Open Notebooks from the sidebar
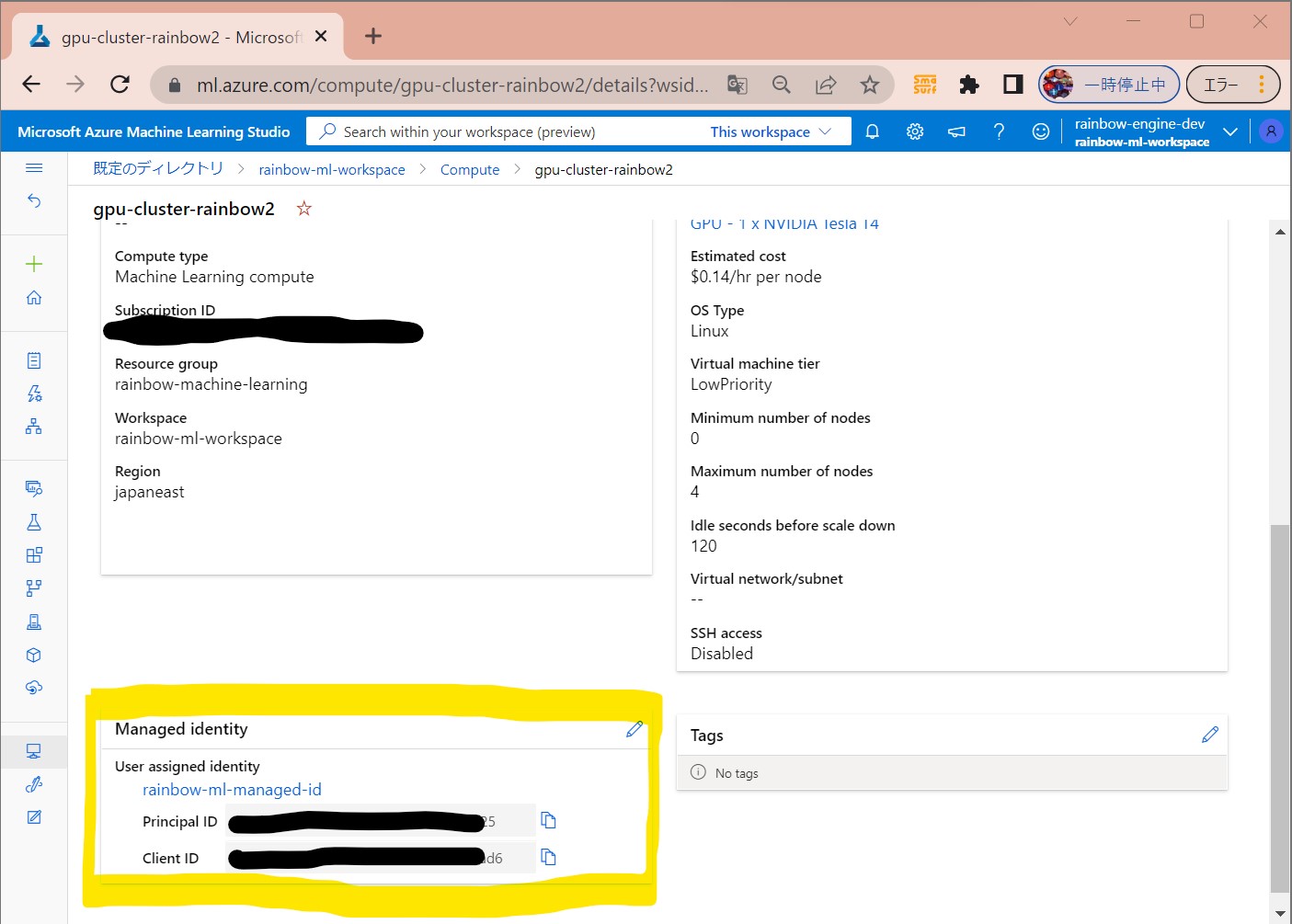Image resolution: width=1292 pixels, height=924 pixels. pyautogui.click(x=34, y=360)
